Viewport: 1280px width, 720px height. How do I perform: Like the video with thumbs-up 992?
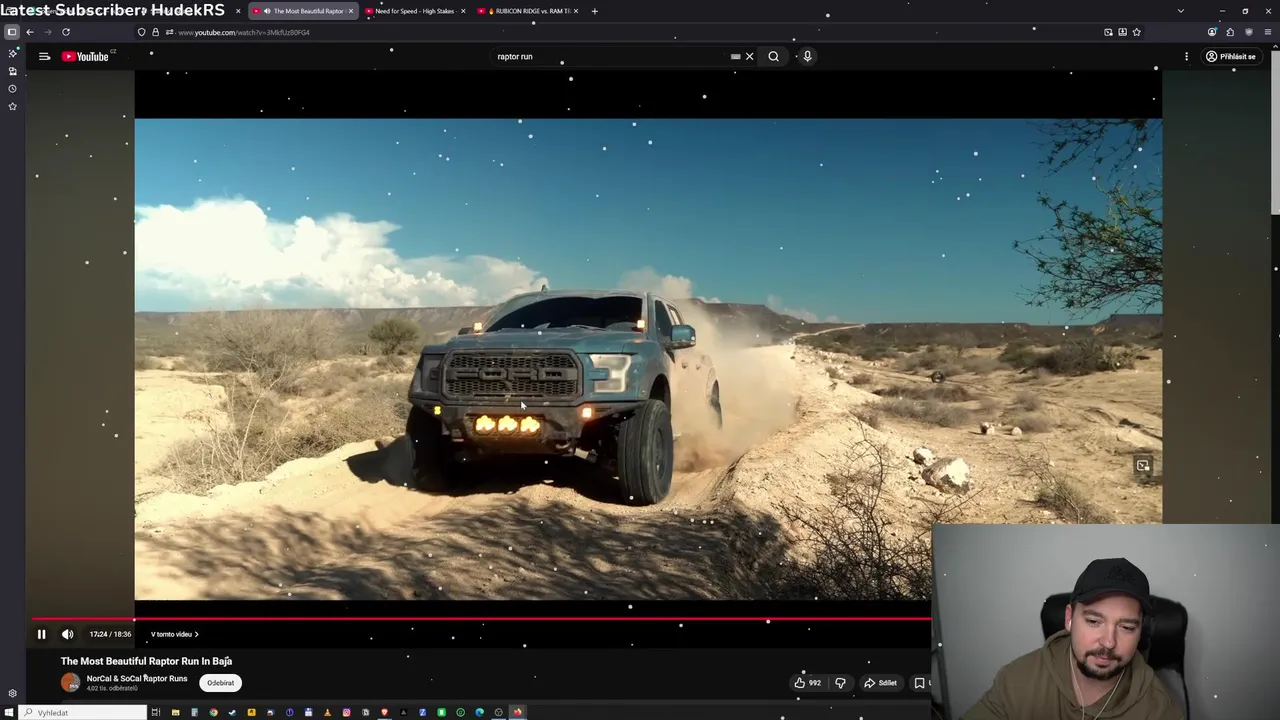(808, 683)
